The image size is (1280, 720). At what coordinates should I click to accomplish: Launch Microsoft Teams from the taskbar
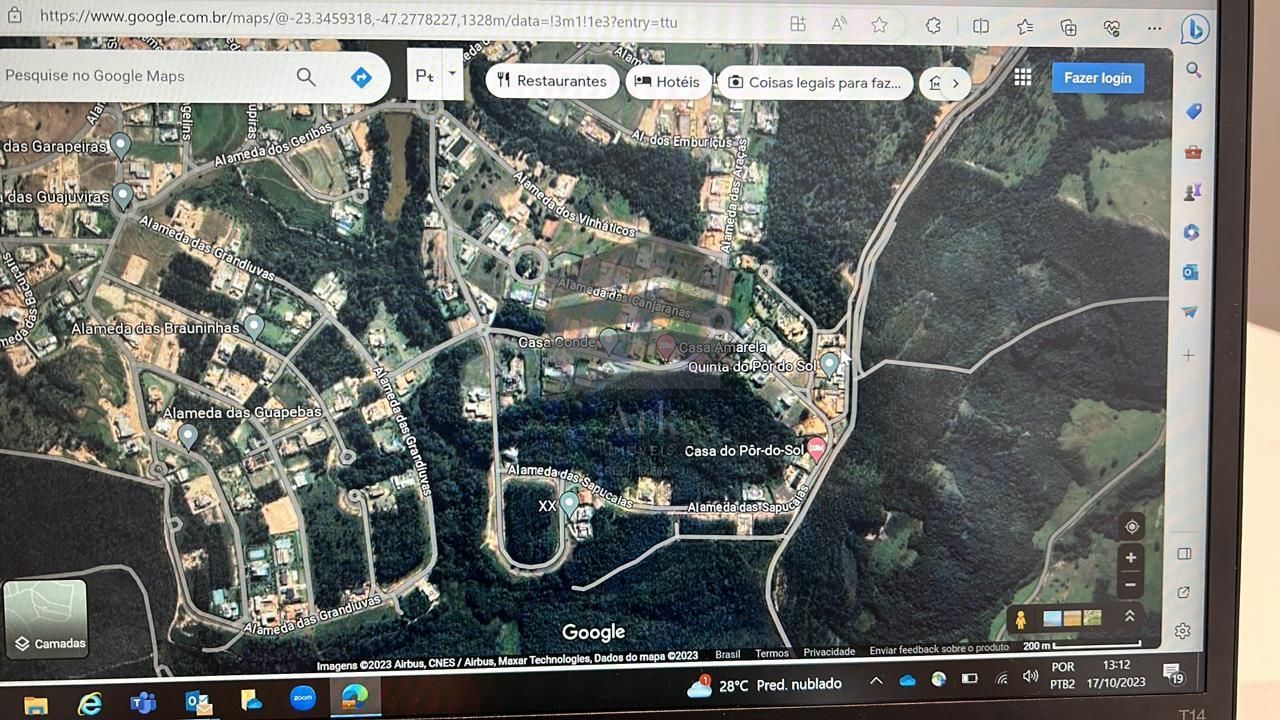(143, 703)
